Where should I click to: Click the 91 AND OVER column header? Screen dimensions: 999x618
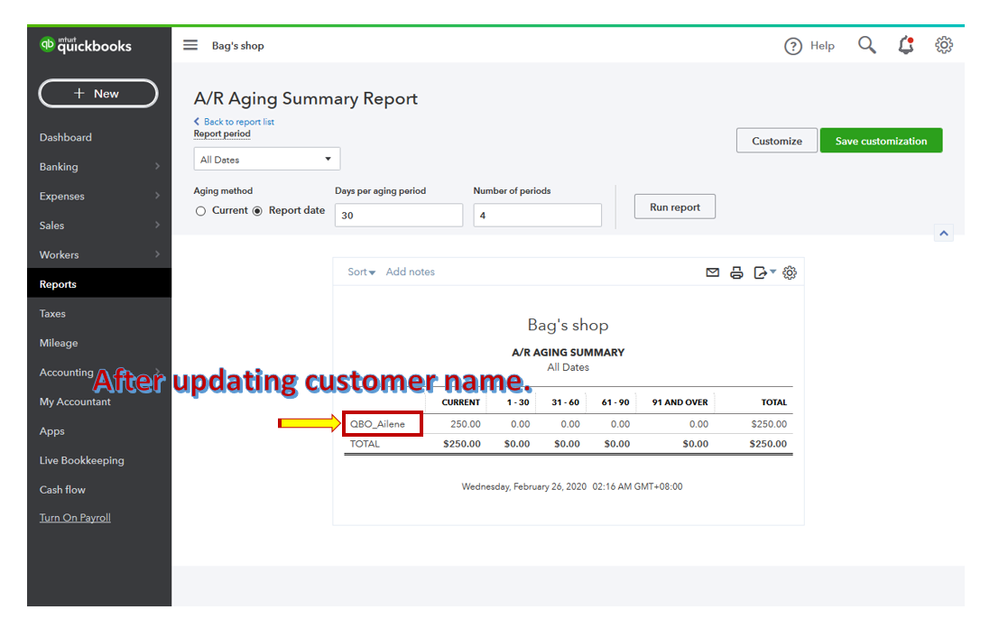680,403
